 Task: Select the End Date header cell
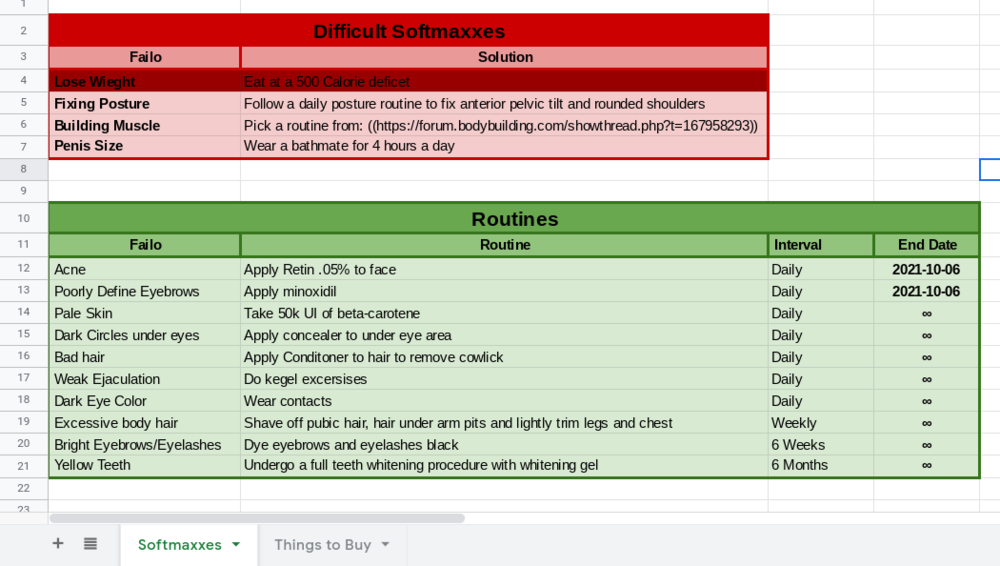(x=926, y=245)
